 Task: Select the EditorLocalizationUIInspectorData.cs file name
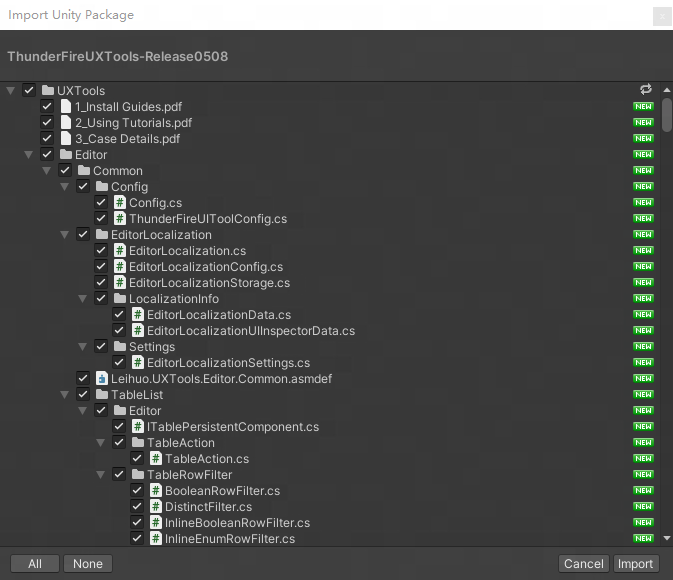[251, 331]
